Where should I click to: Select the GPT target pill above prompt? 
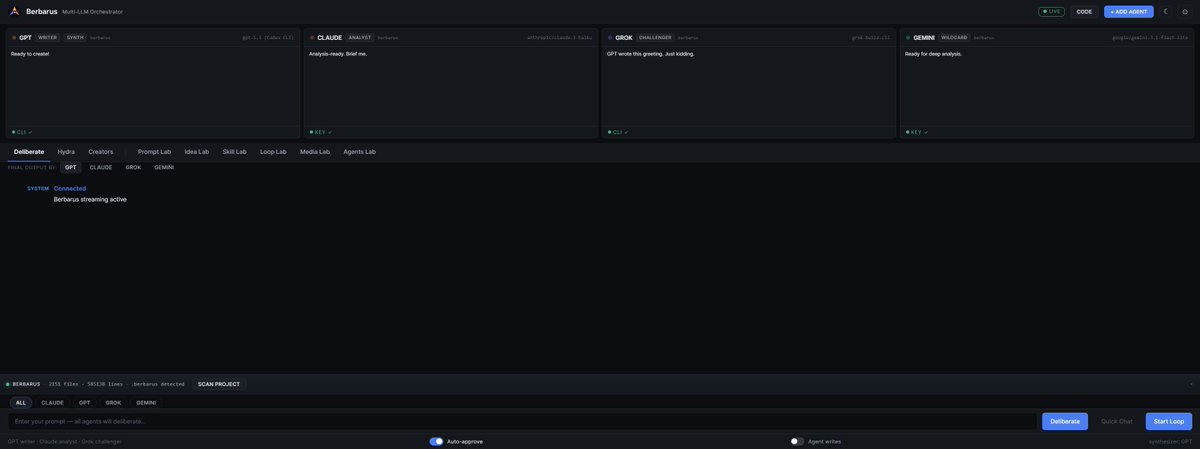tap(84, 402)
